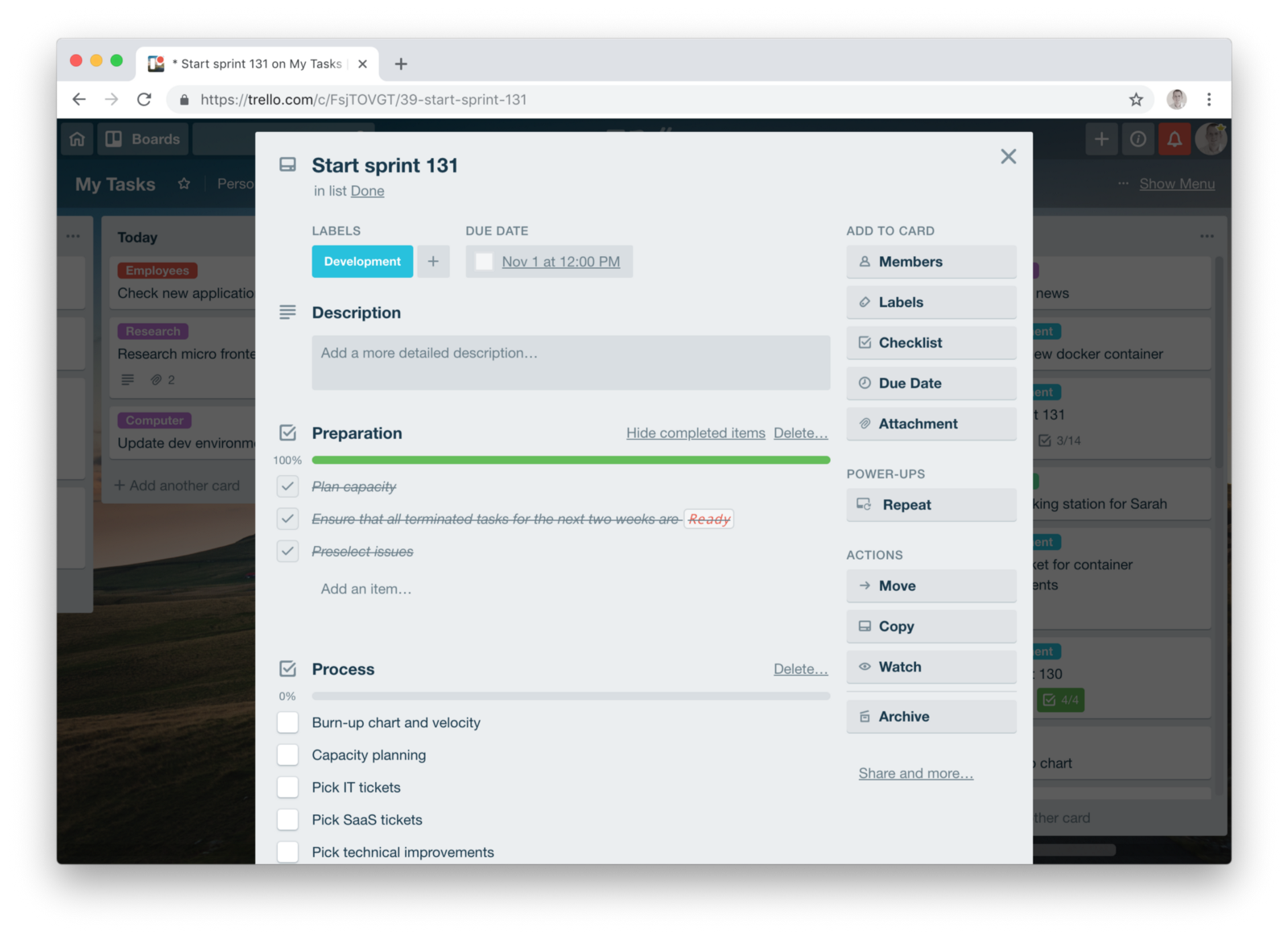Click the Preparation progress bar

click(571, 460)
